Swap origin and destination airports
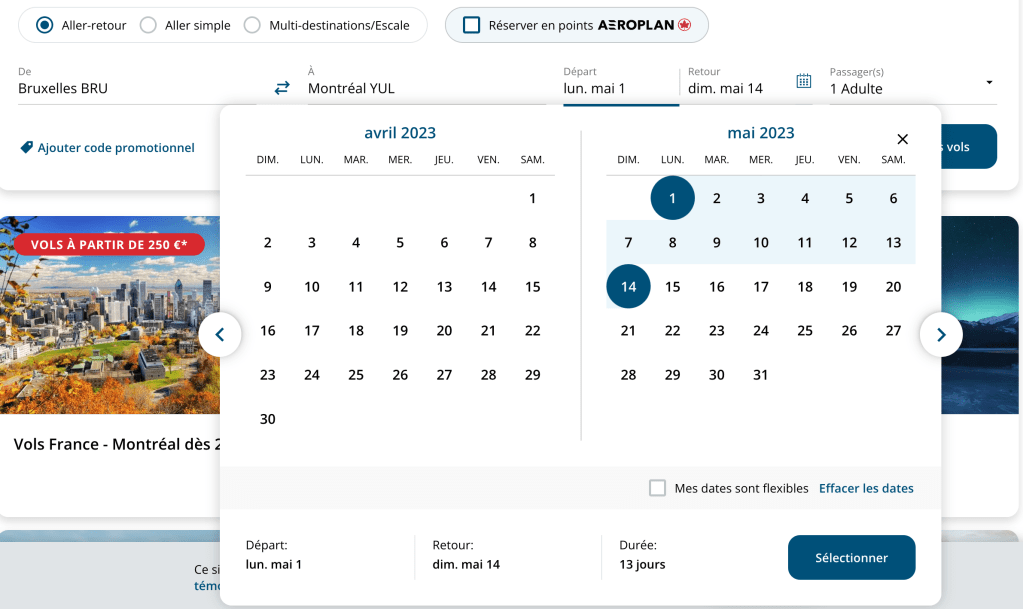Image resolution: width=1023 pixels, height=609 pixels. pos(282,88)
